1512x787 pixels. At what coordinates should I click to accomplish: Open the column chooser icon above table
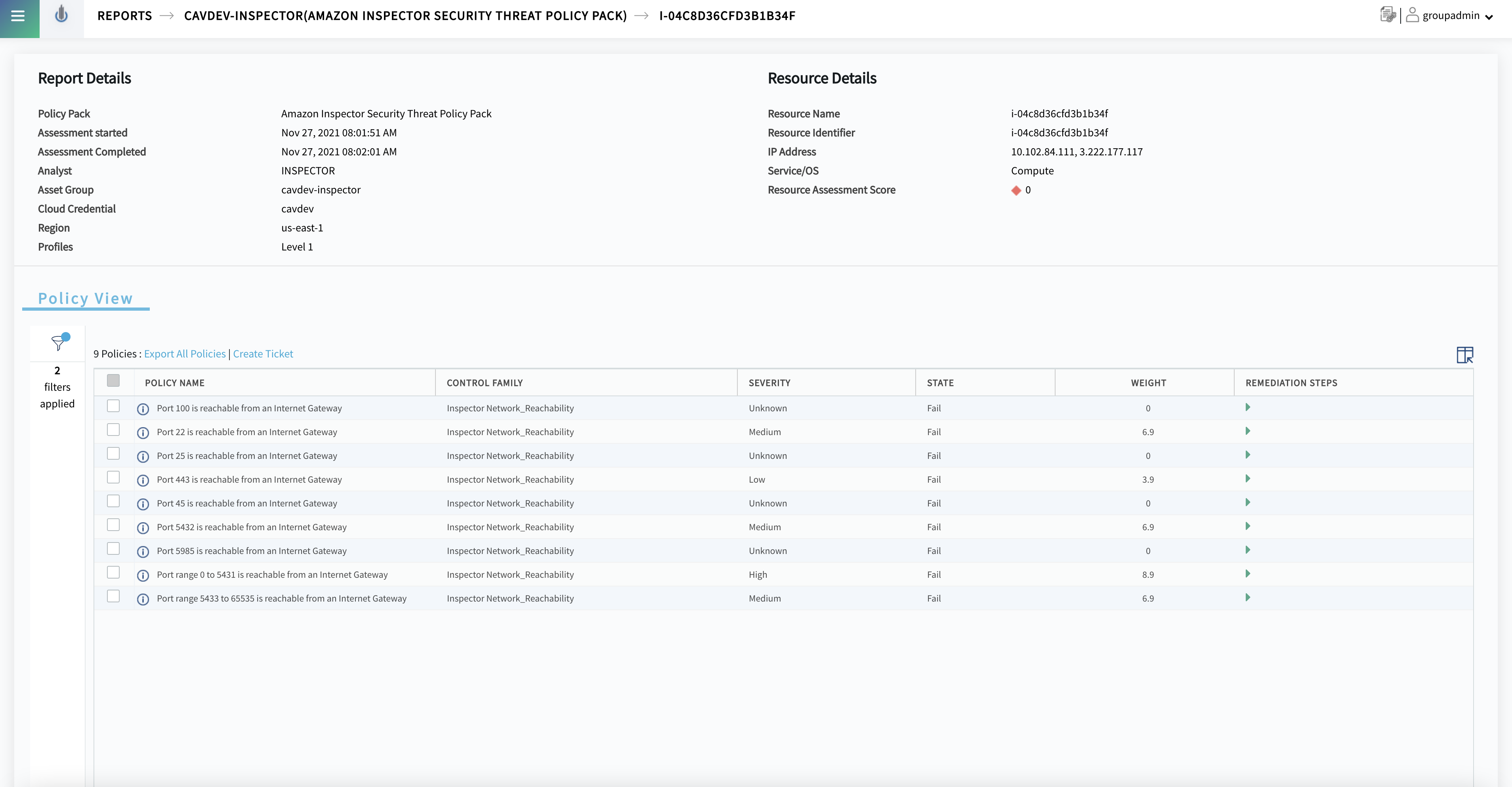click(x=1464, y=355)
